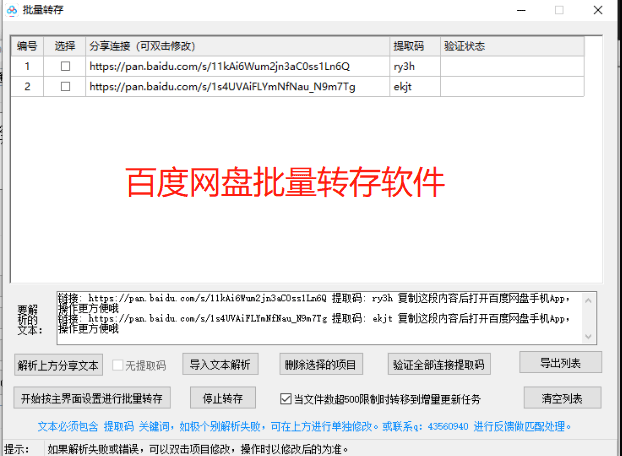Click 清空列表 button
The image size is (622, 456).
coord(562,398)
